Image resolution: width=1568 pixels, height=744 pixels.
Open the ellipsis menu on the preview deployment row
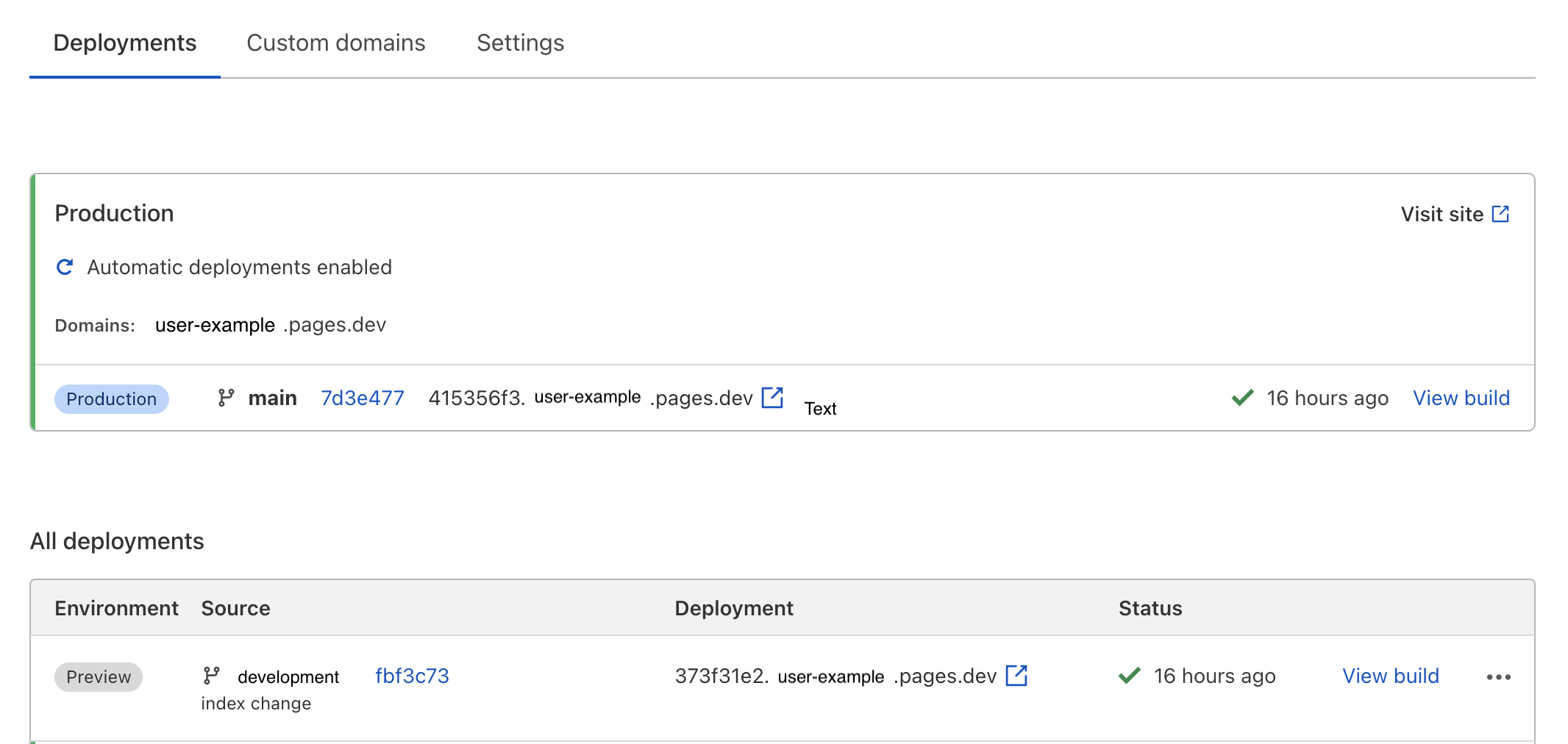1499,676
